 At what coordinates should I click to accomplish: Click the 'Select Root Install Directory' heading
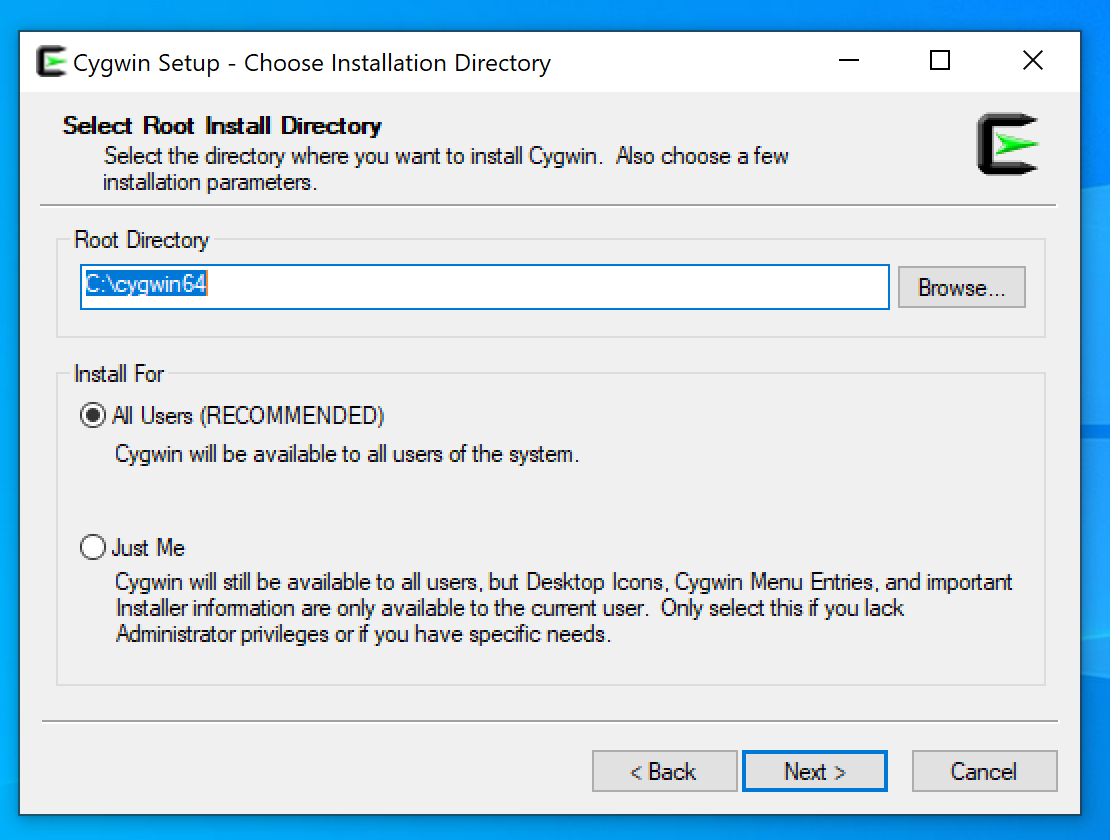pos(222,126)
